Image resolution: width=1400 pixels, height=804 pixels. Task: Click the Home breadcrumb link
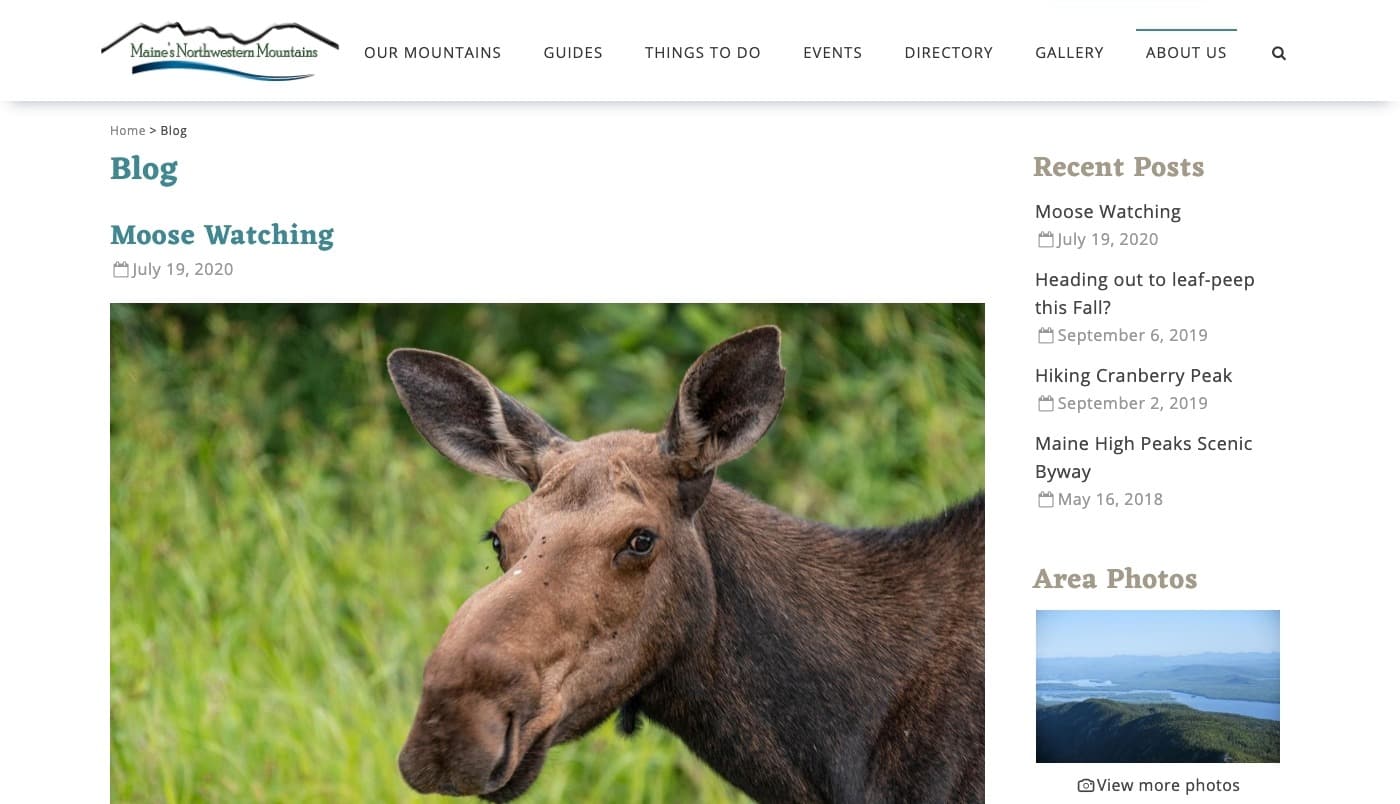coord(127,131)
